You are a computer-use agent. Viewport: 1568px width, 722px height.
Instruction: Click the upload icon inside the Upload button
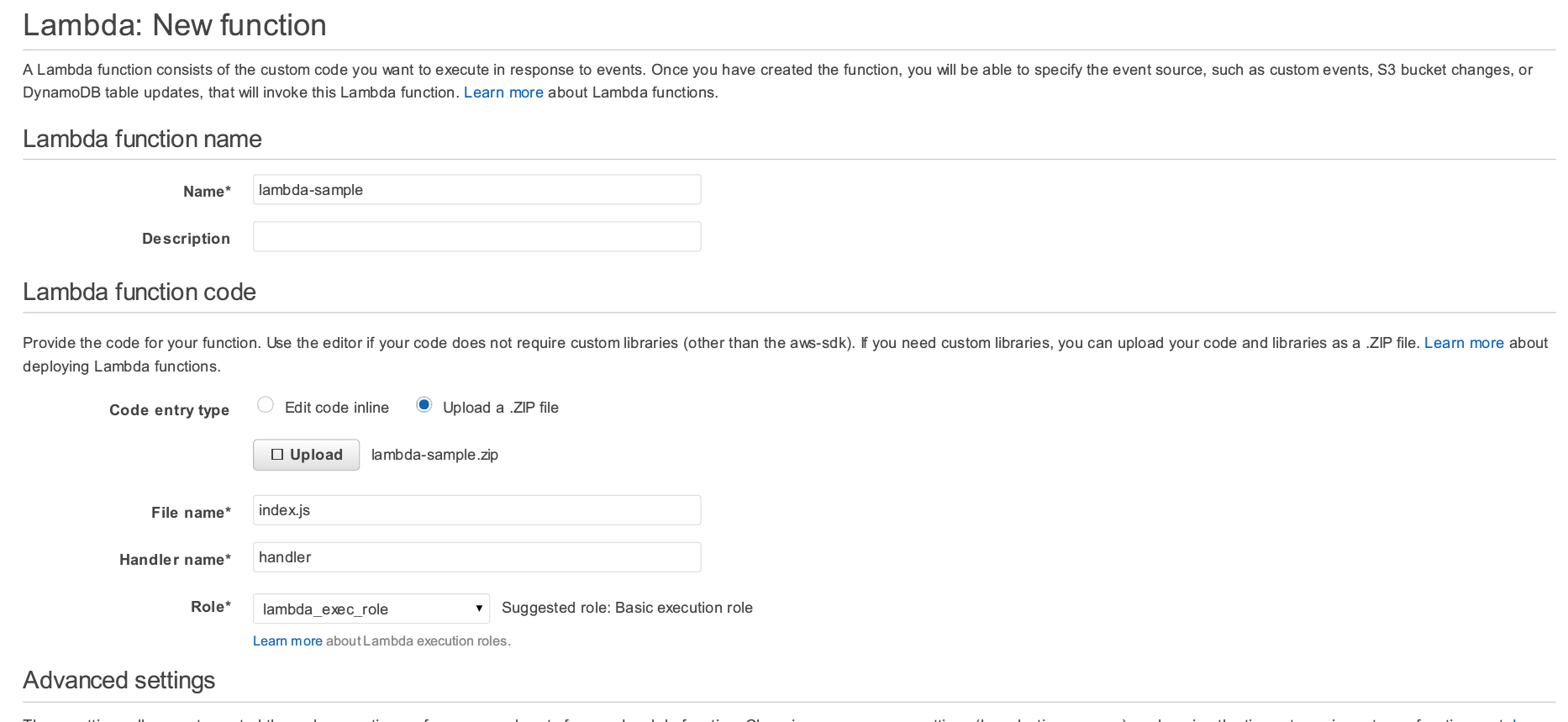click(277, 455)
